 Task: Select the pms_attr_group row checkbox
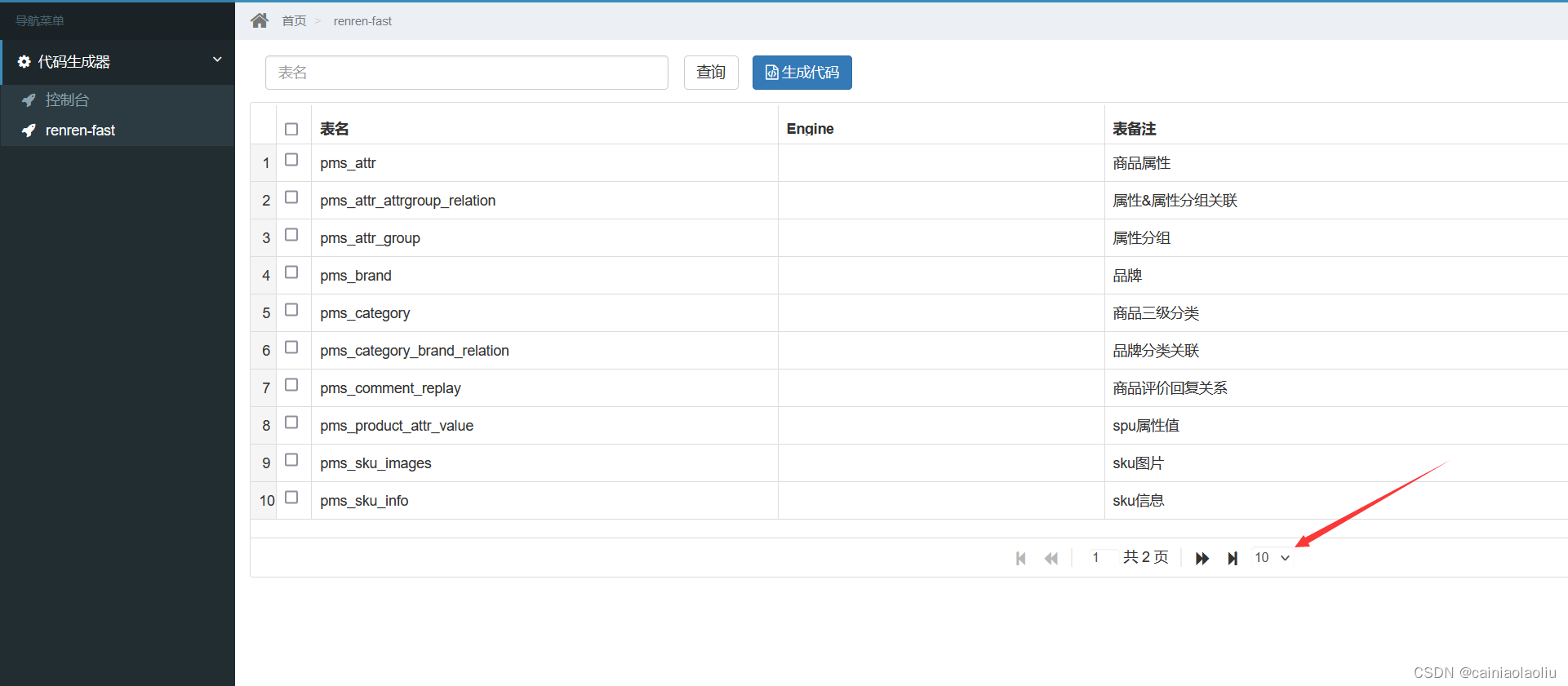click(291, 235)
